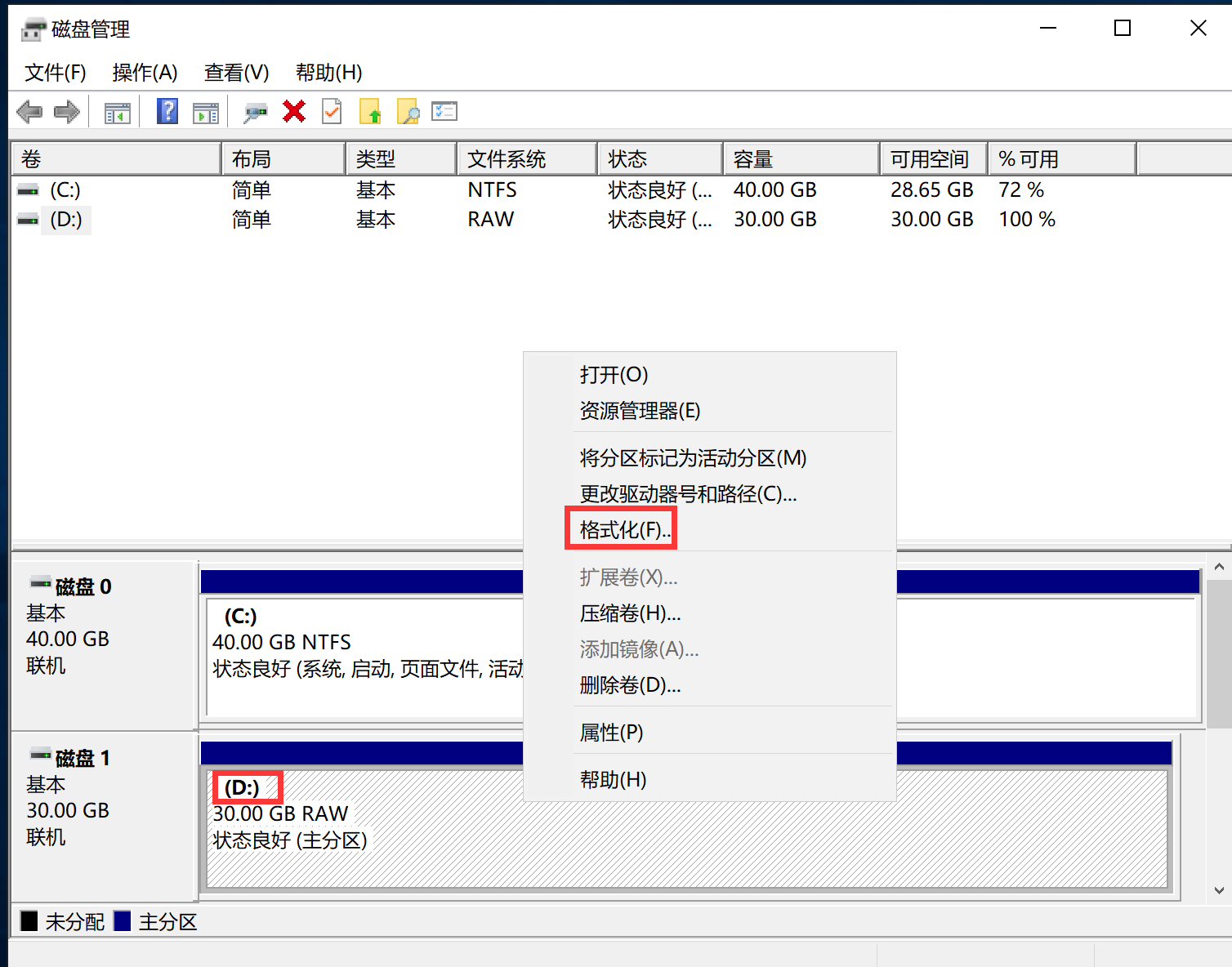This screenshot has height=967, width=1232.
Task: Click the yellow folder with green arrow icon
Action: (x=370, y=111)
